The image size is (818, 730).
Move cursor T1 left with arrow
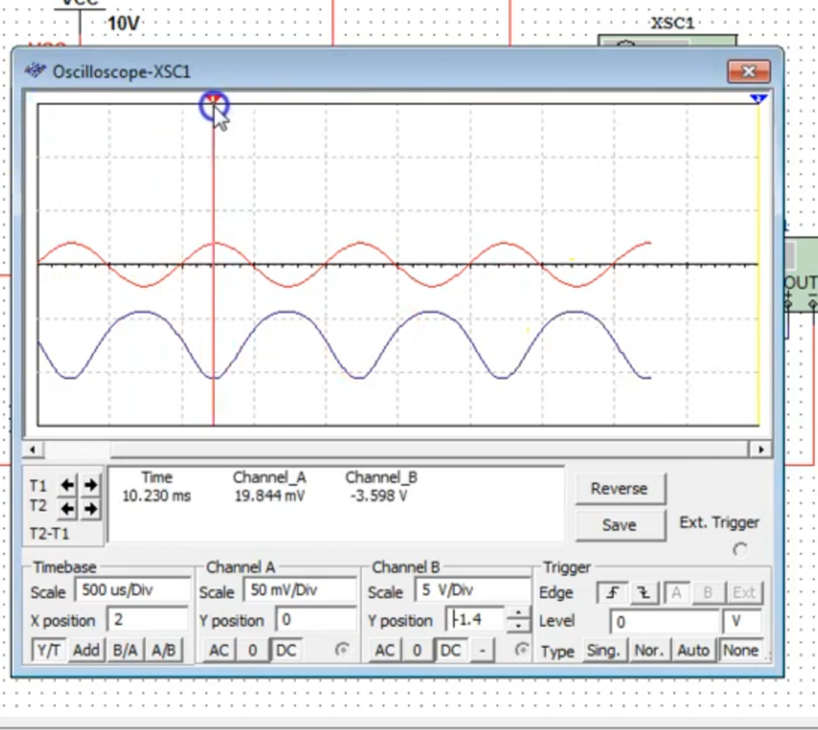pyautogui.click(x=67, y=485)
